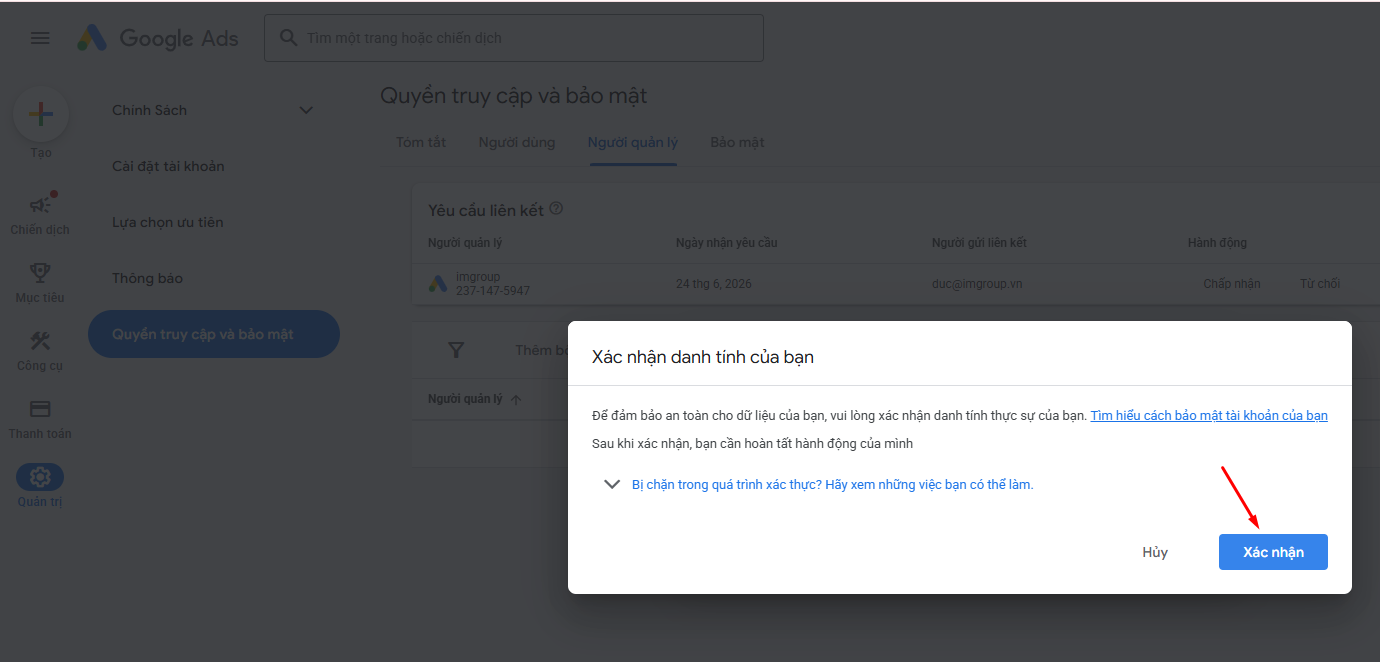1380x662 pixels.
Task: Open Quản trị gear icon
Action: pos(40,477)
